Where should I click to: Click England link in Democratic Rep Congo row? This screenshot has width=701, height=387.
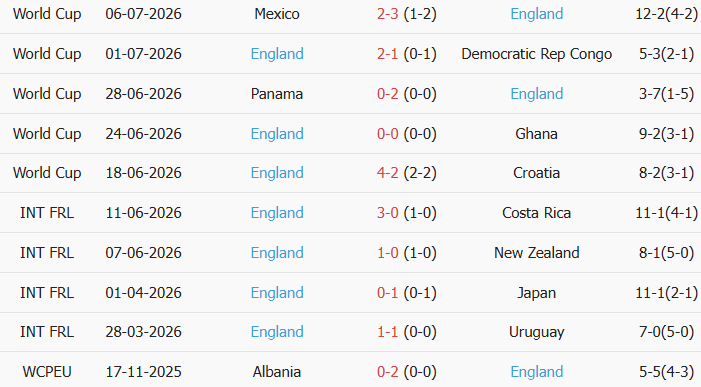[x=277, y=54]
